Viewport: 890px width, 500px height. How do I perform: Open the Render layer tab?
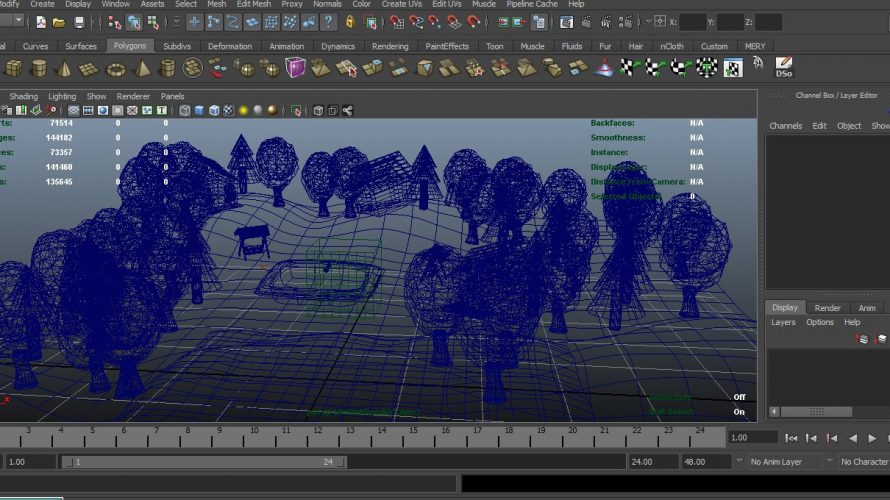pos(827,308)
